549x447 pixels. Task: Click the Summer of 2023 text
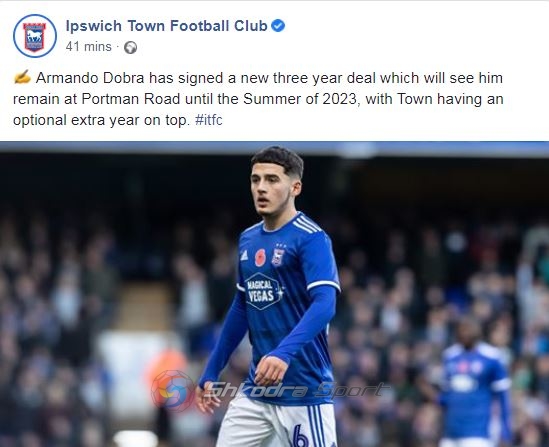pyautogui.click(x=299, y=99)
